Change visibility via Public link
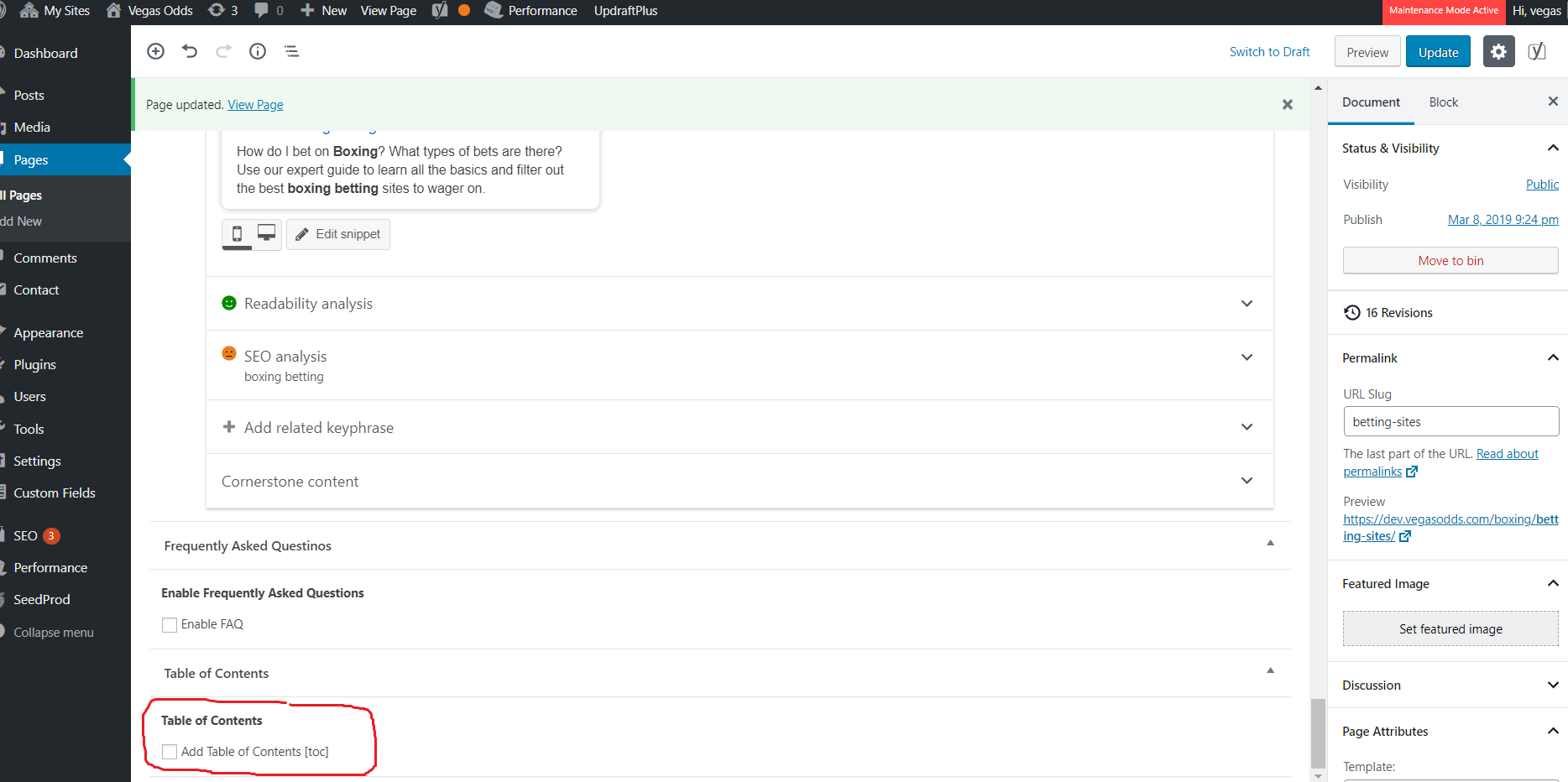 [x=1542, y=185]
